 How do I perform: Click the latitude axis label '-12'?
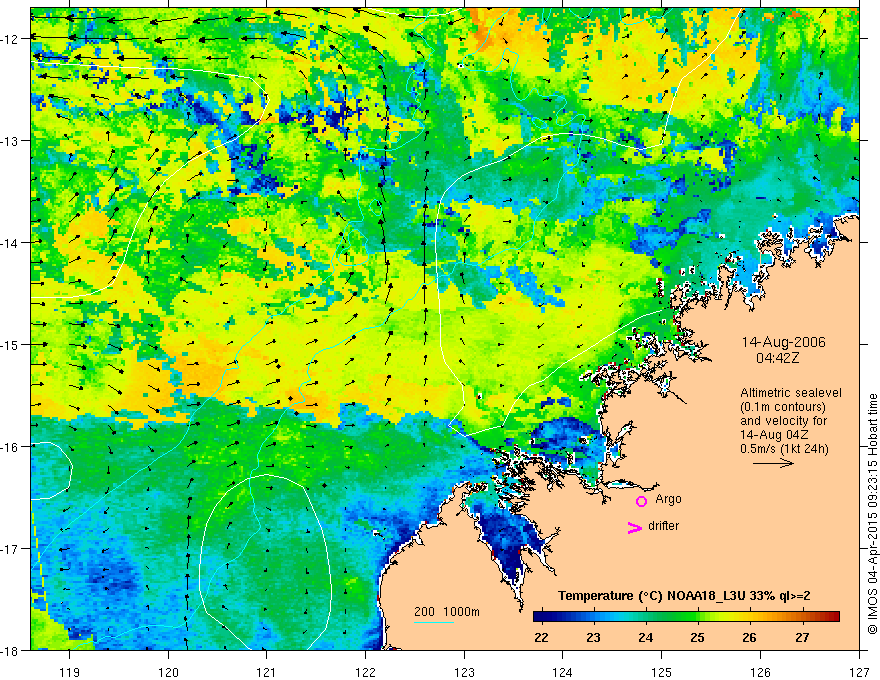(11, 39)
